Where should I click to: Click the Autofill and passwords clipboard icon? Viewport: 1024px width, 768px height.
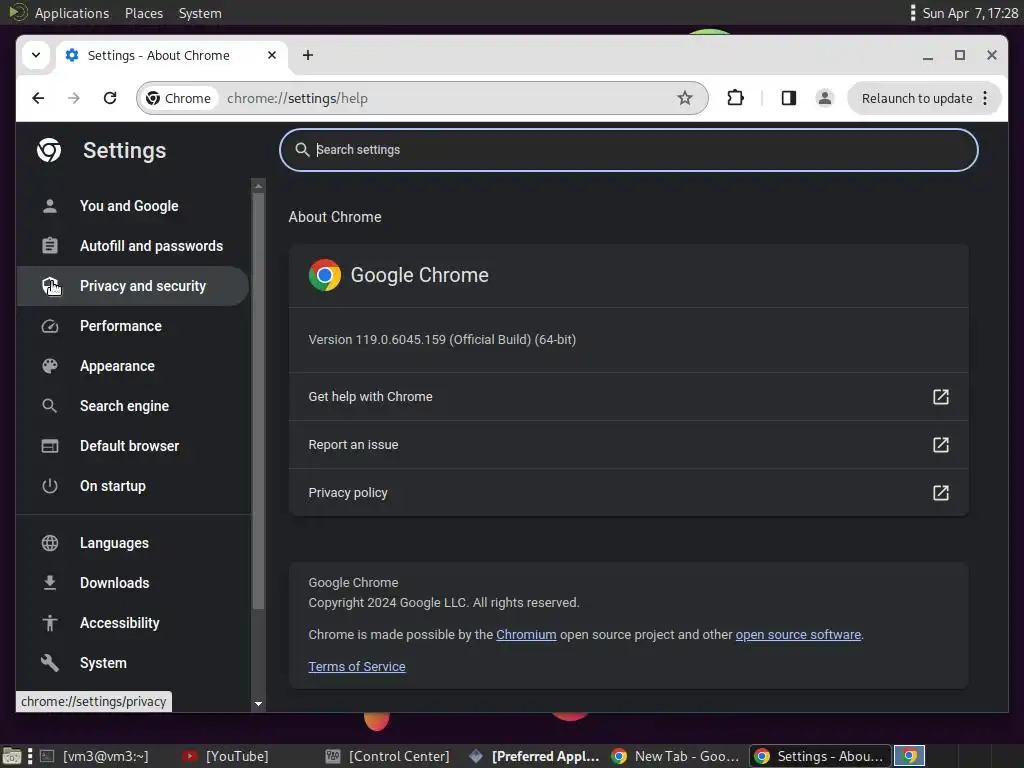click(50, 246)
